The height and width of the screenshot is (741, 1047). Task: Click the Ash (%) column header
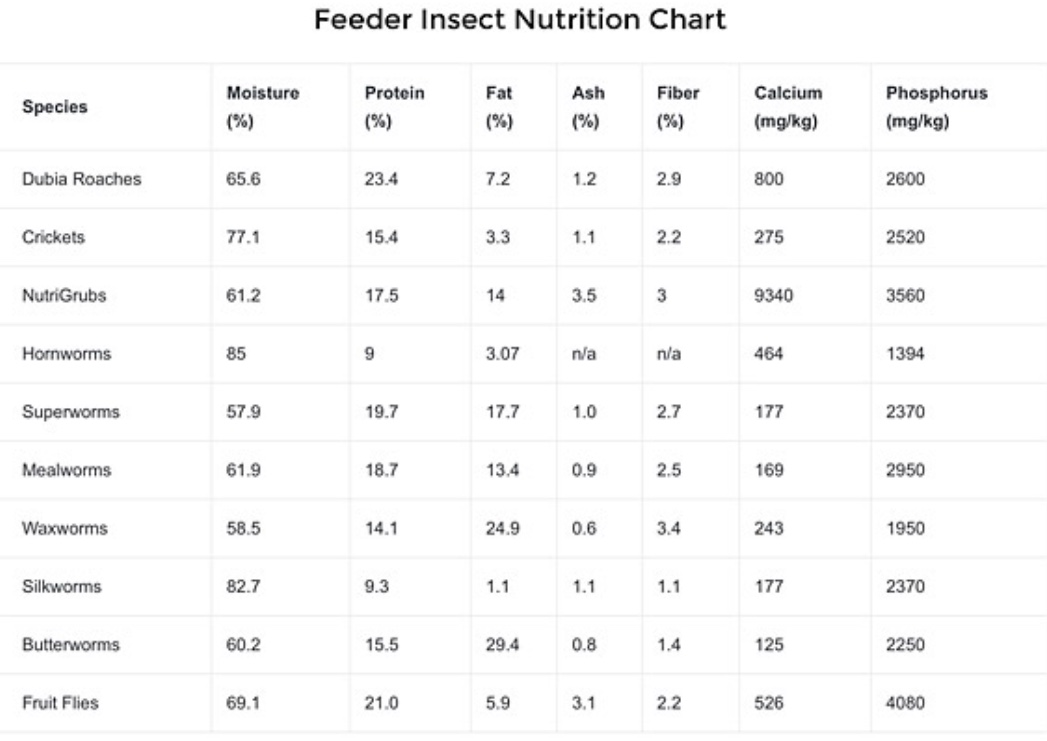587,109
